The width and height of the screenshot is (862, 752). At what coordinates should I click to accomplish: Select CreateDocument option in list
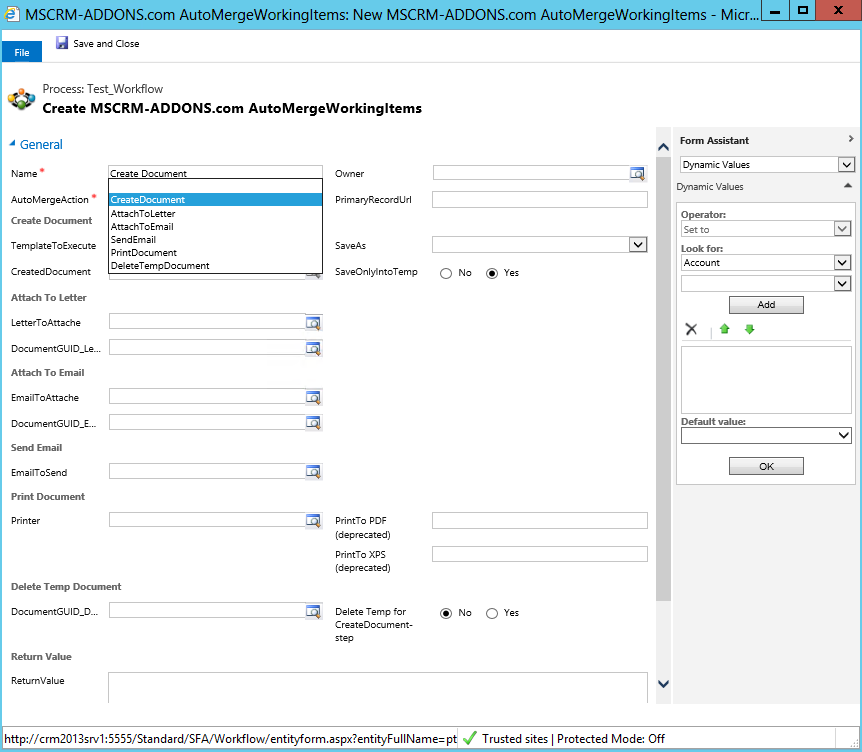tap(216, 200)
